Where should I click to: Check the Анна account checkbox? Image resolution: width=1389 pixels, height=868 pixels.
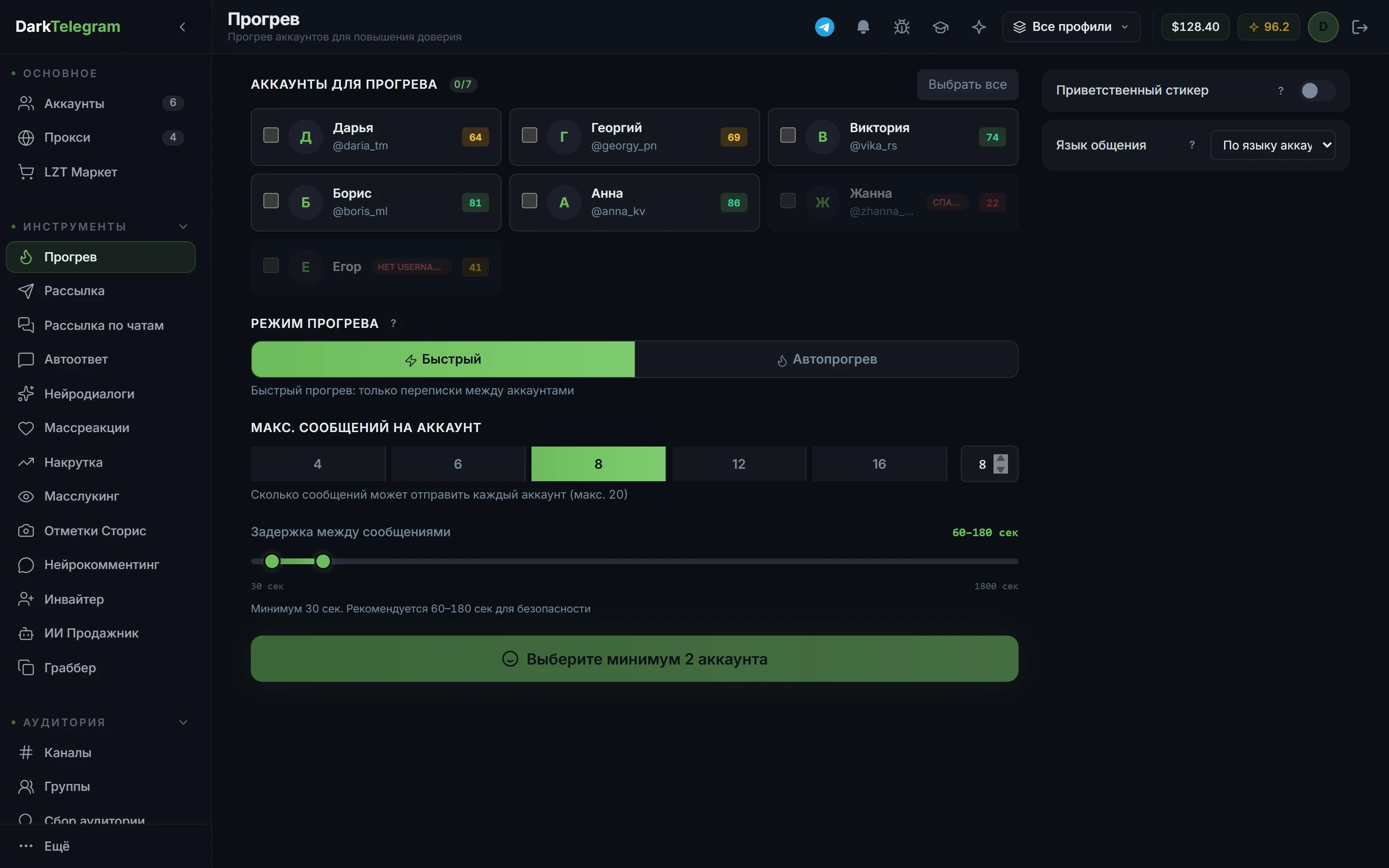(x=529, y=201)
